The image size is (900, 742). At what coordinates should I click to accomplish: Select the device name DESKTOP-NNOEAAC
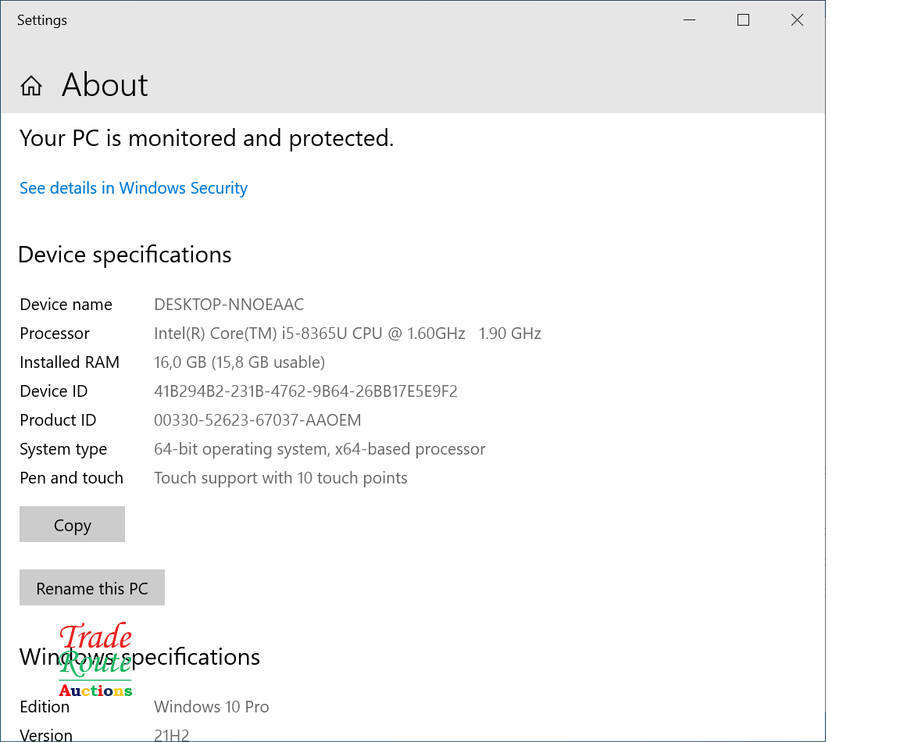tap(228, 304)
